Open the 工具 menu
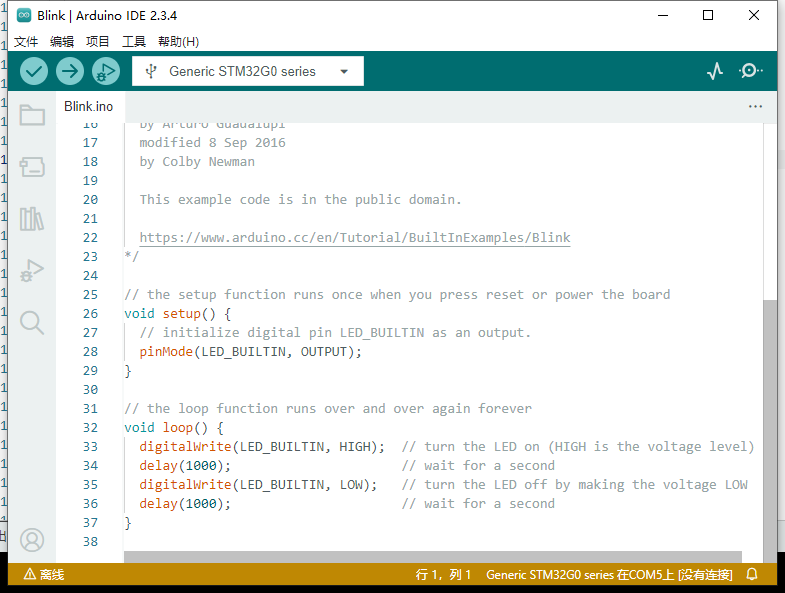The image size is (785, 593). (x=134, y=42)
